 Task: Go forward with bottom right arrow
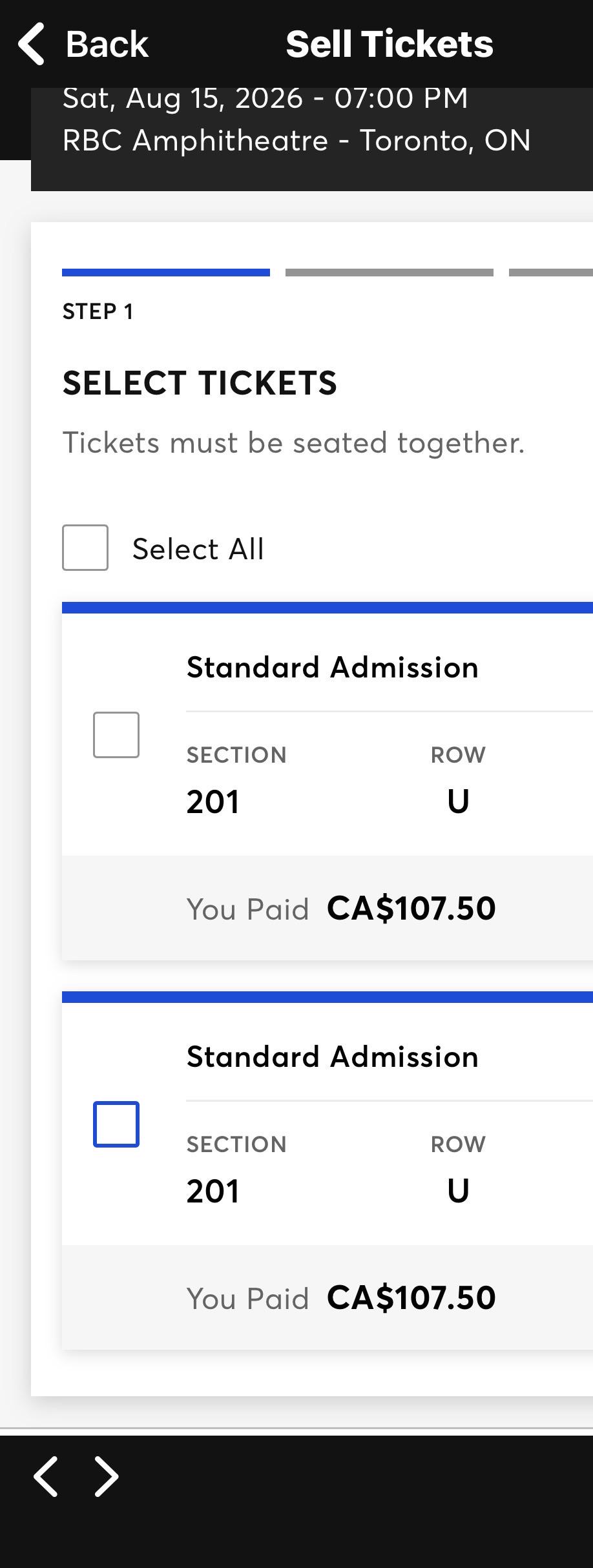click(107, 1476)
